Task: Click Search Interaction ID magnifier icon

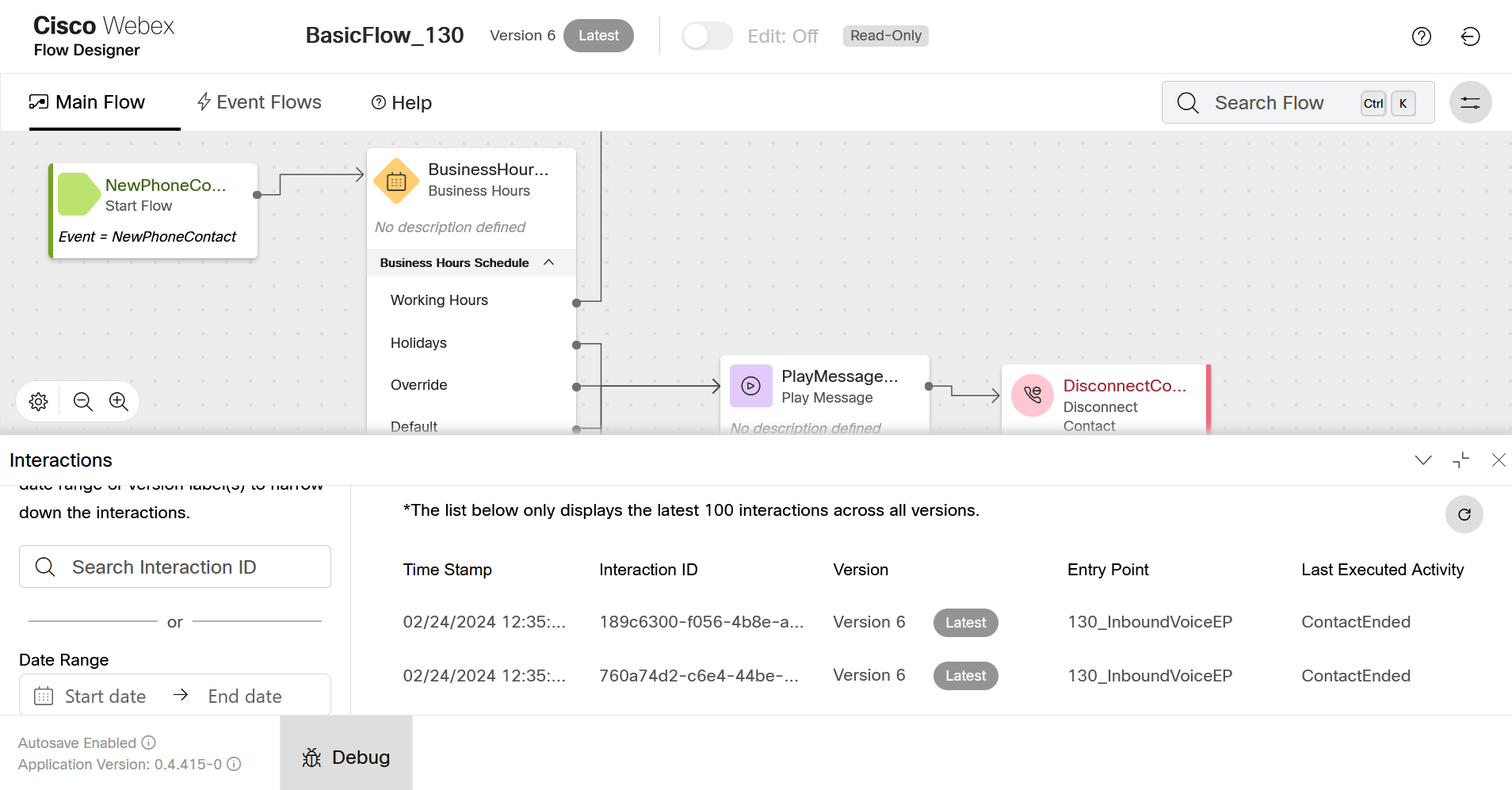Action: [x=45, y=567]
